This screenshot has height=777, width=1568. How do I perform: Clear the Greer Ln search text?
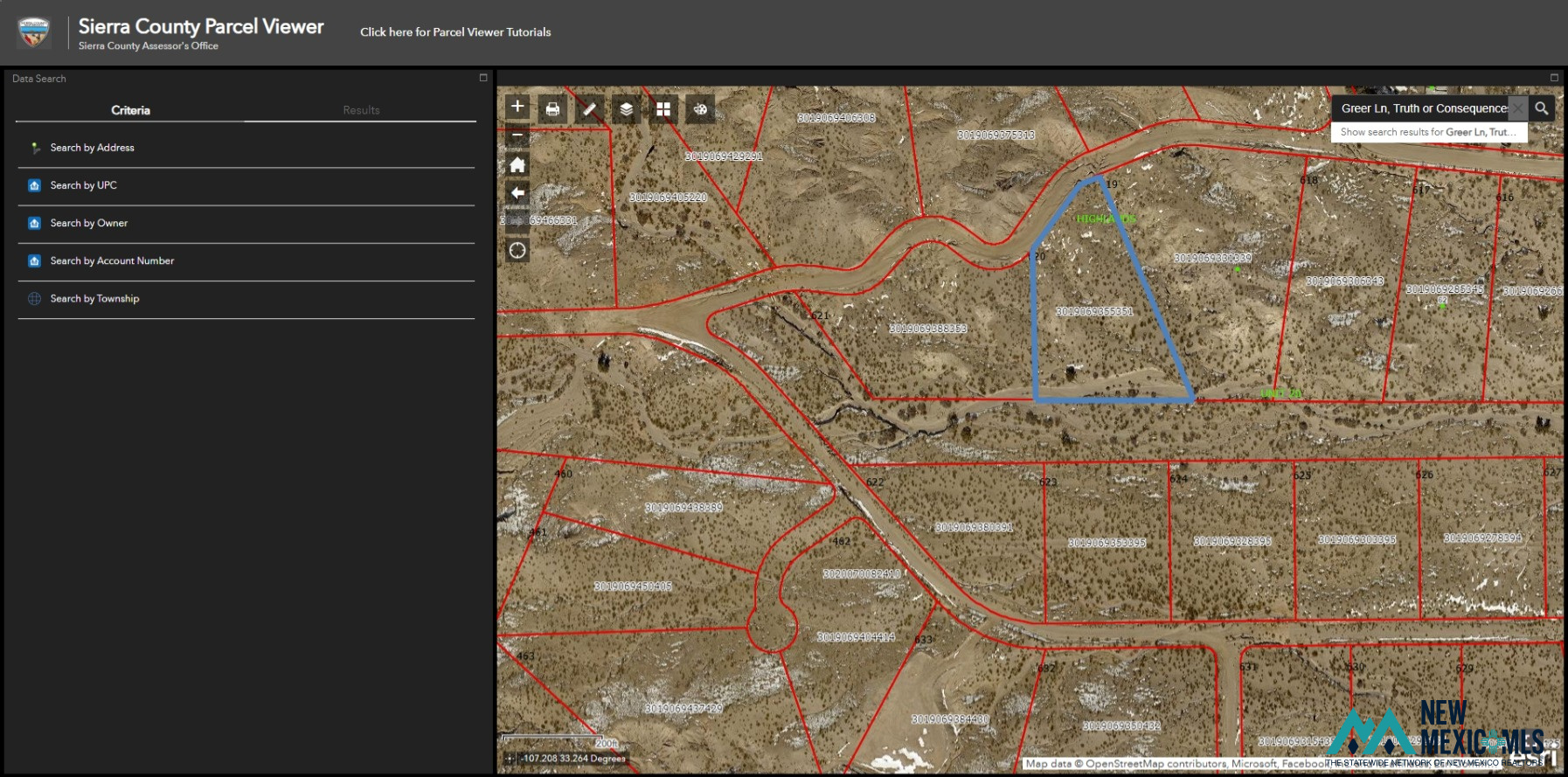(x=1519, y=108)
